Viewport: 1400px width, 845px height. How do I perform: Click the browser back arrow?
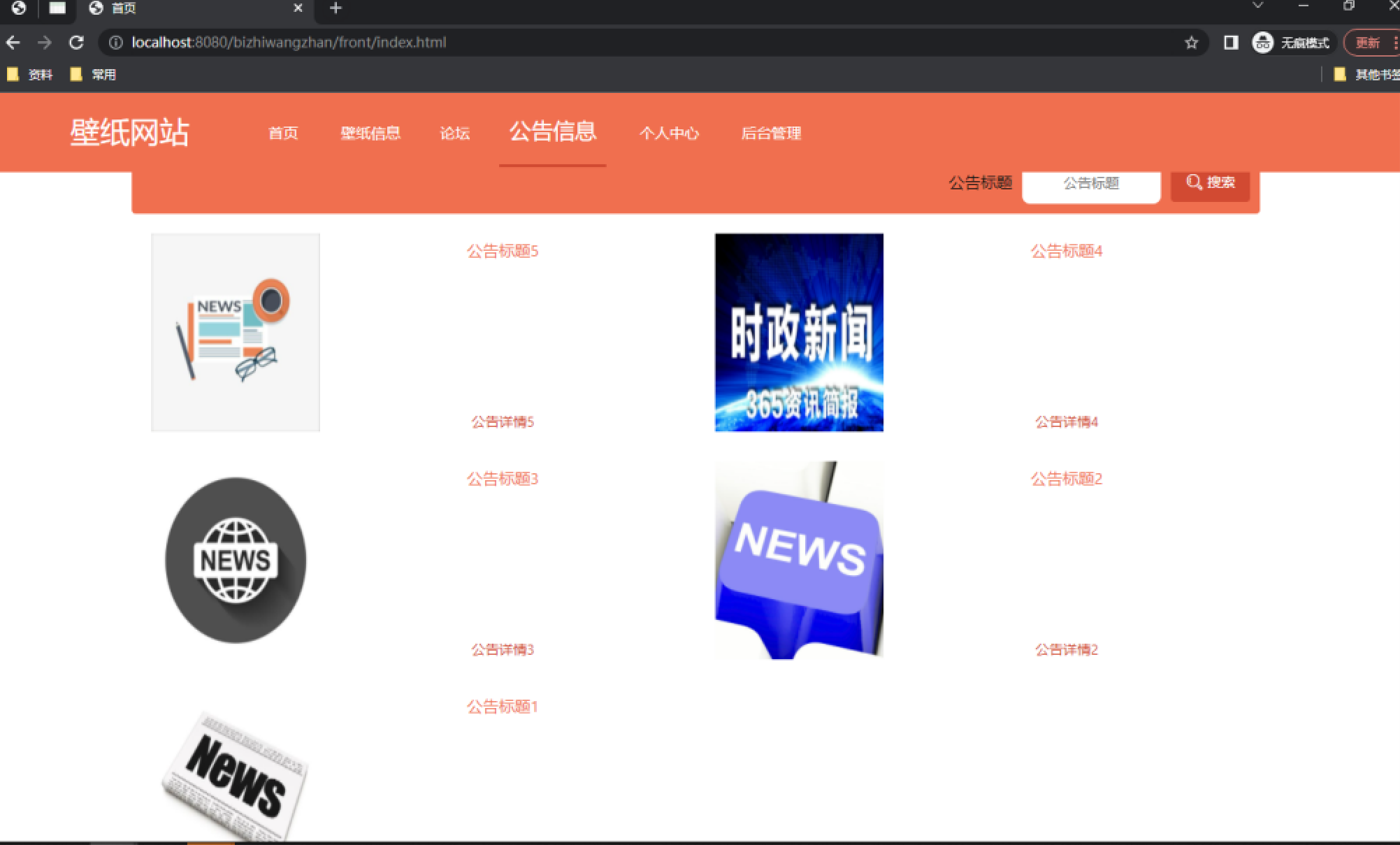[13, 43]
